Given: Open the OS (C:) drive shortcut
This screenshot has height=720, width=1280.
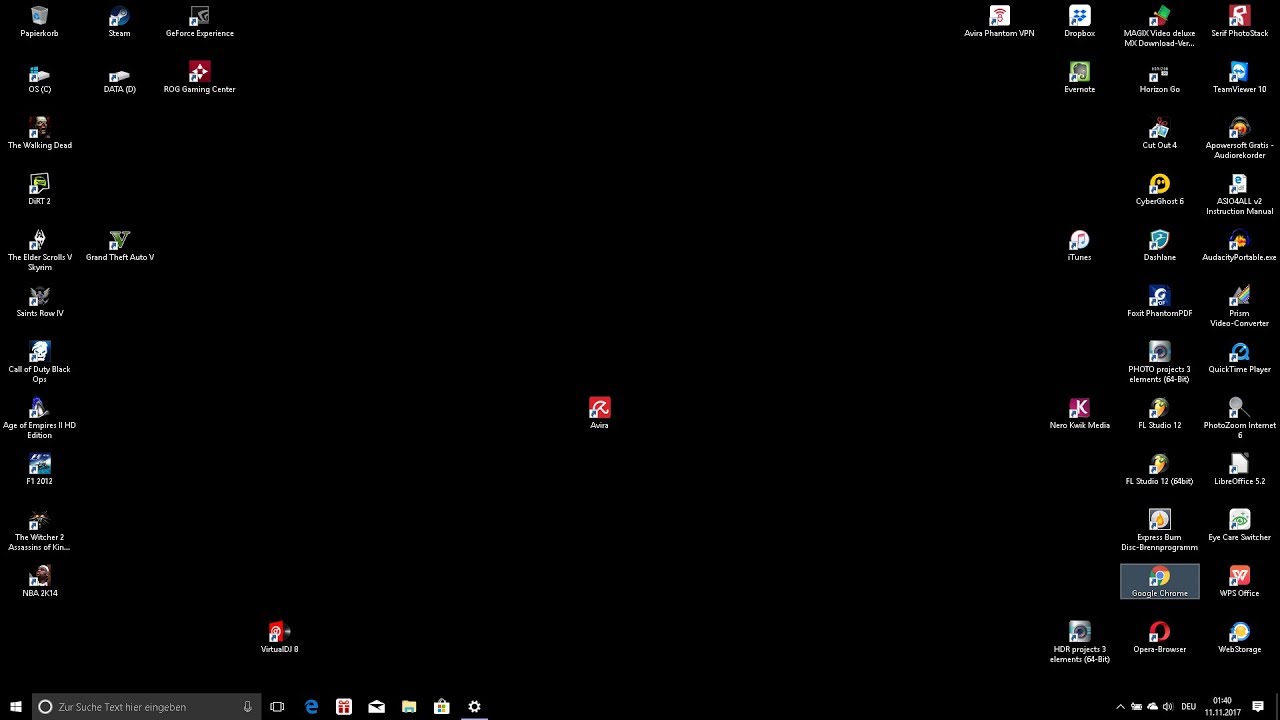Looking at the screenshot, I should click(39, 78).
